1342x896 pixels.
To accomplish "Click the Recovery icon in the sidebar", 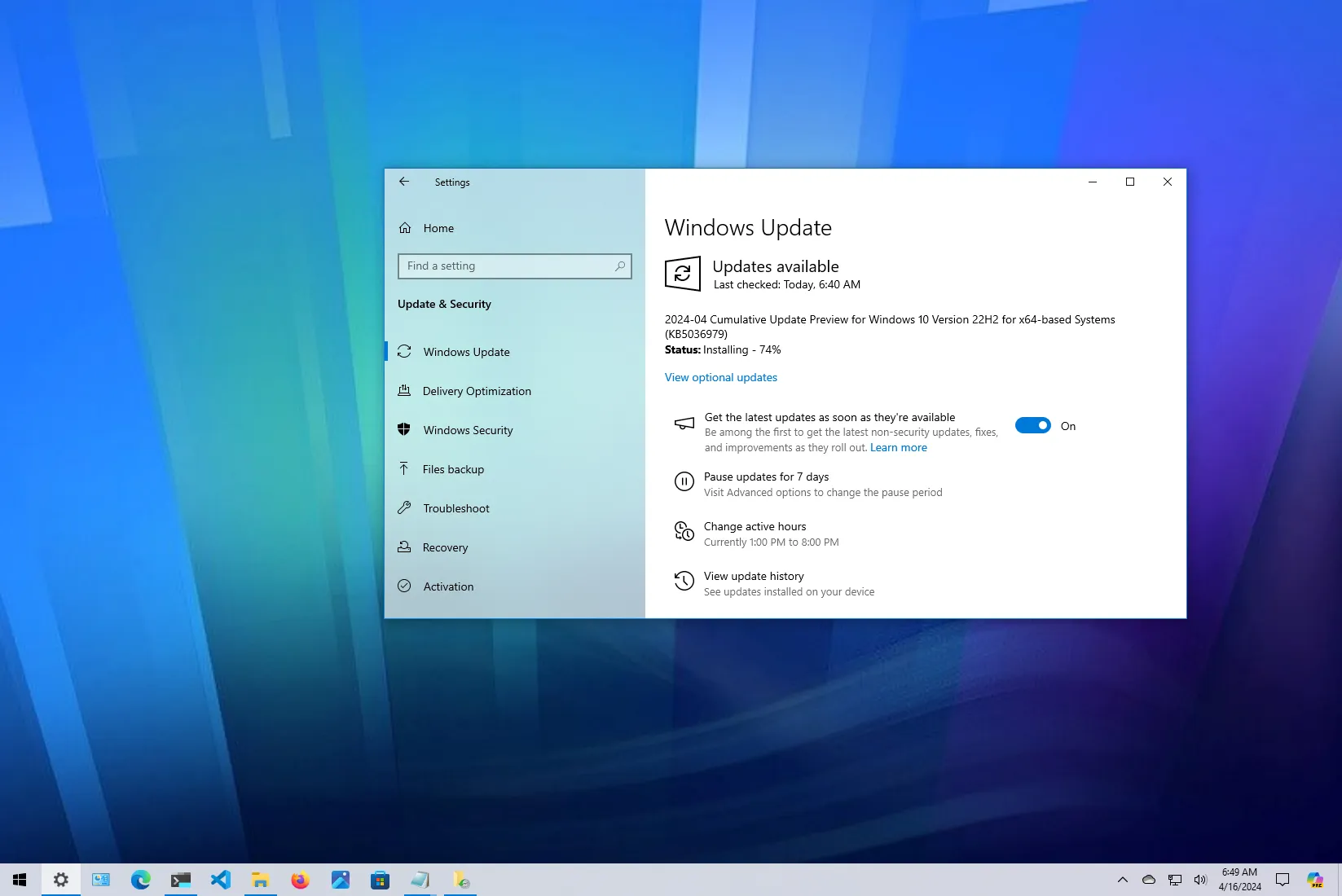I will 404,547.
